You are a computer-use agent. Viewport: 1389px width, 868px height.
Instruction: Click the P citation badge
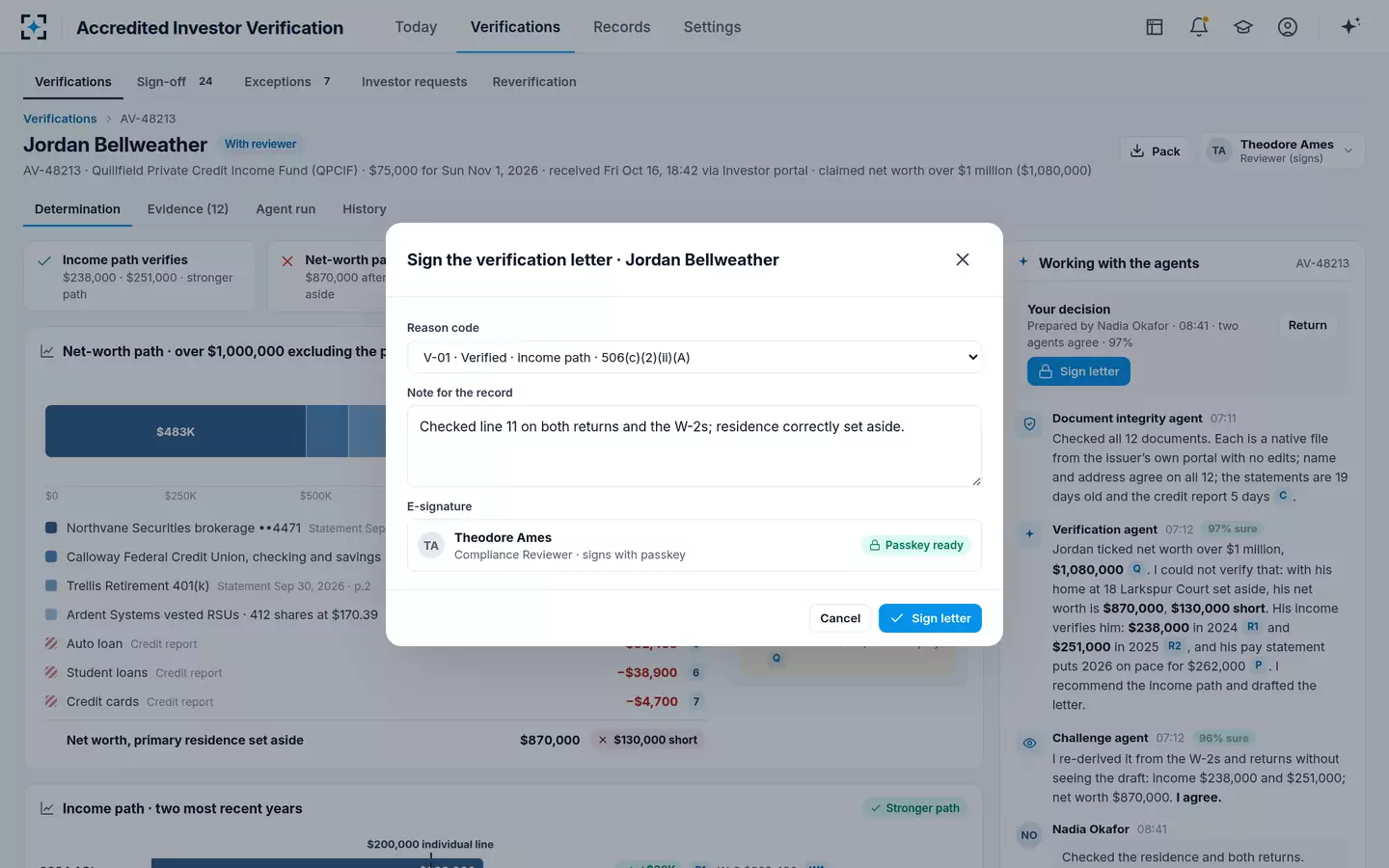tap(1258, 665)
